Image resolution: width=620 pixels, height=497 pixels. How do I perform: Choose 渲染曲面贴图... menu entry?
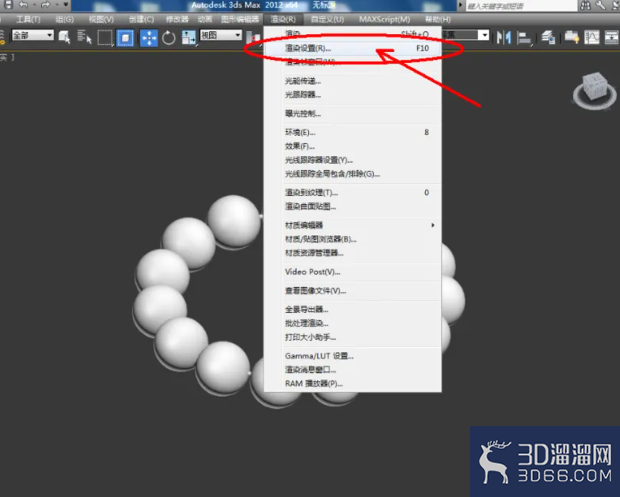point(353,206)
